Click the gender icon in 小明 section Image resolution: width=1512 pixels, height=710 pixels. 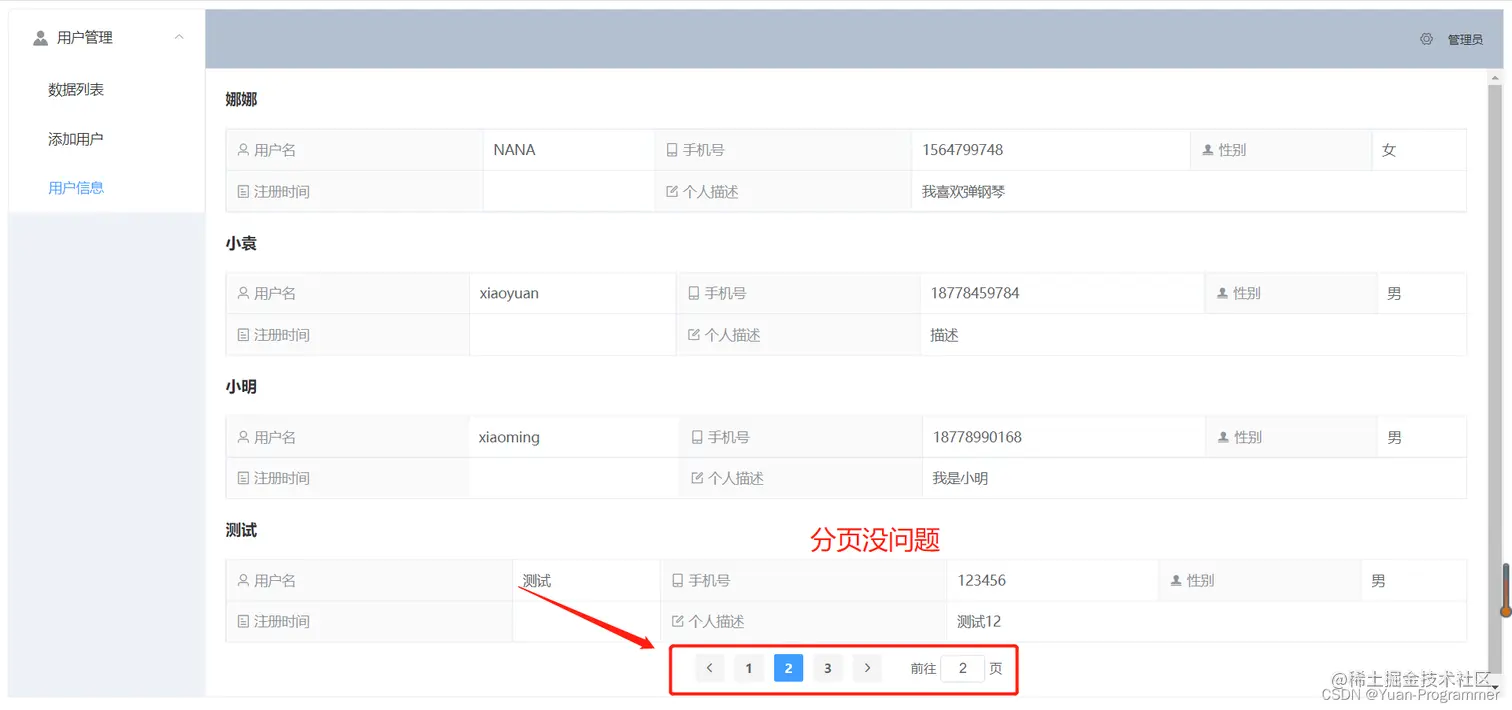[x=1223, y=437]
